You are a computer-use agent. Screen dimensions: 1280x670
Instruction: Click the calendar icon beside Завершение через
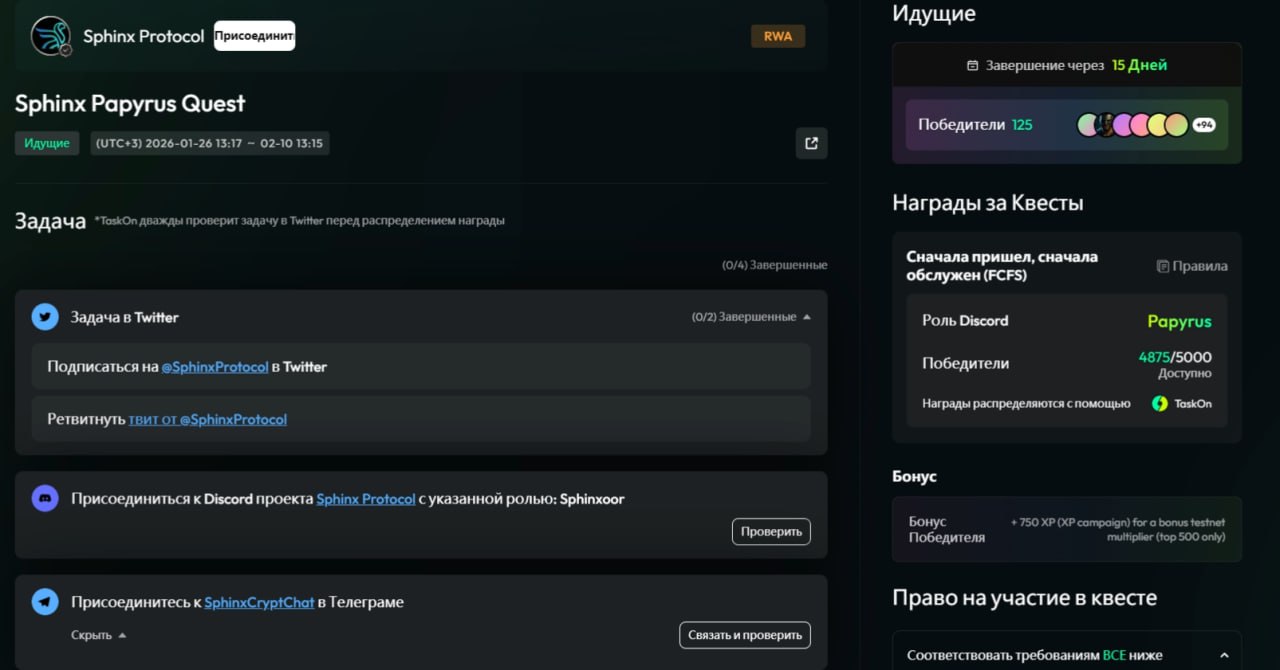[x=972, y=65]
